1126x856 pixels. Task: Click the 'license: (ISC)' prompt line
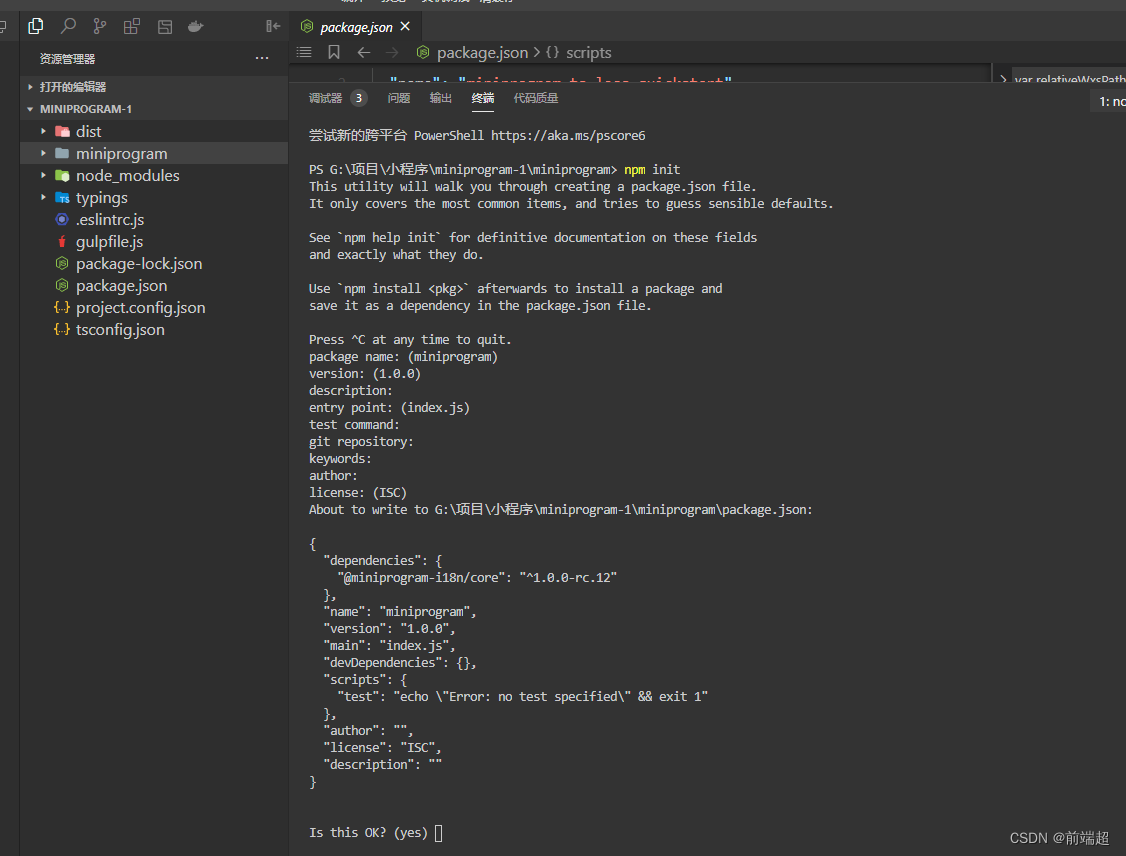click(358, 493)
